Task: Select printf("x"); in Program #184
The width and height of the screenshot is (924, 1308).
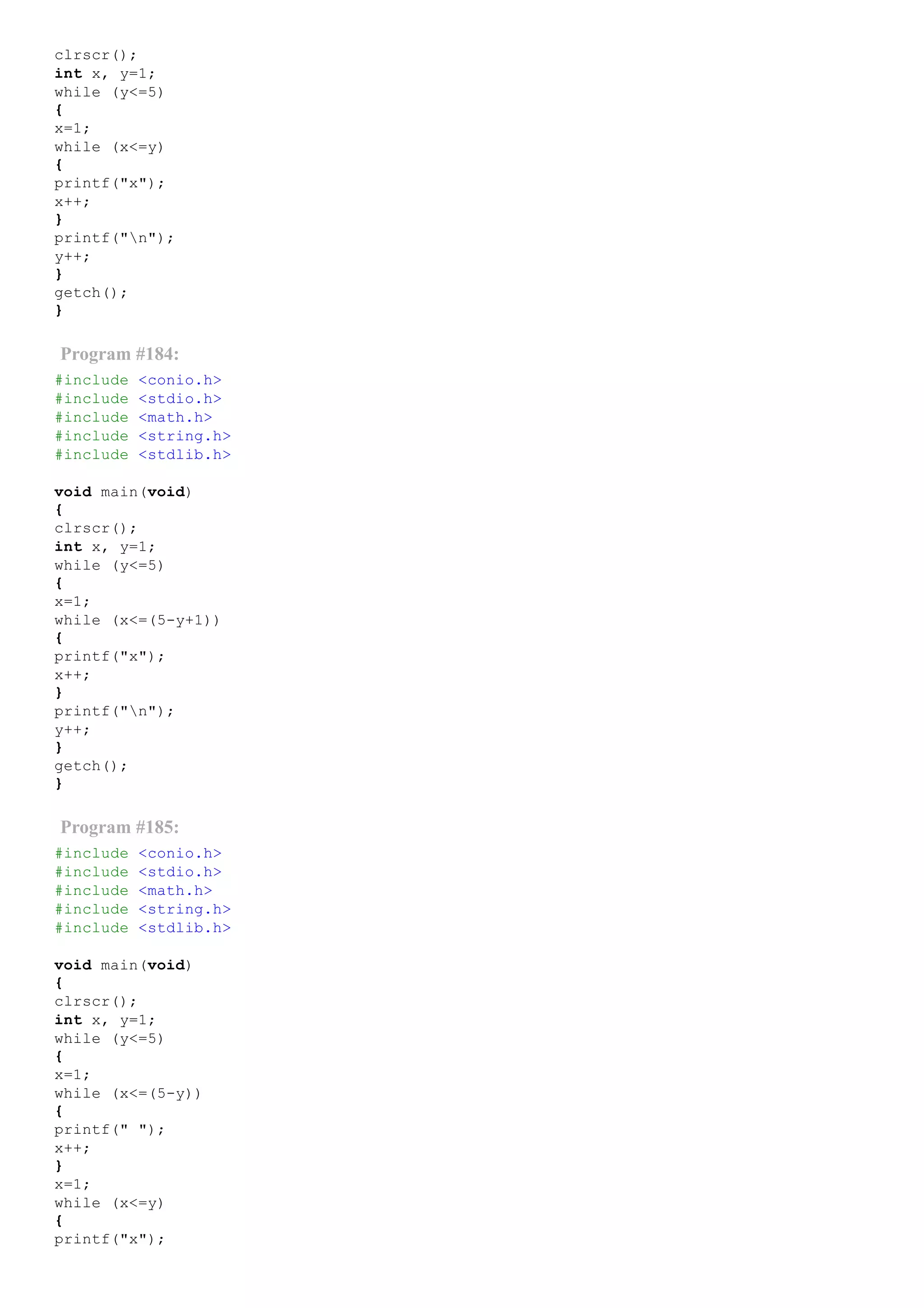Action: pyautogui.click(x=109, y=657)
